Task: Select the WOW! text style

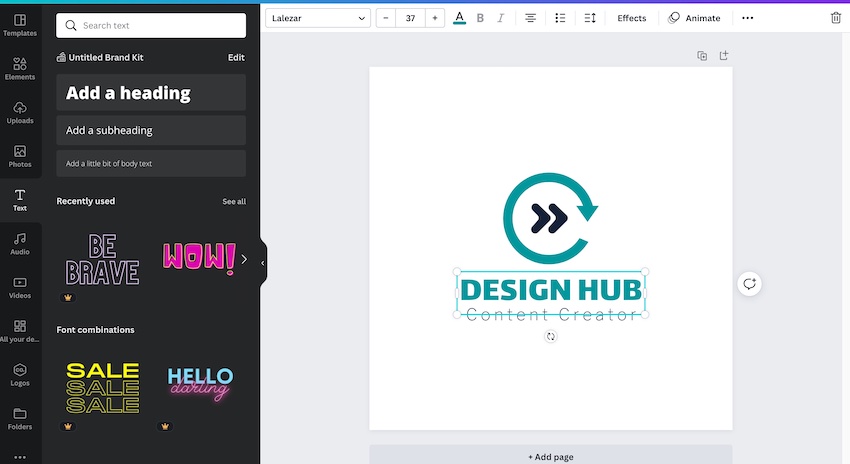Action: [x=199, y=257]
